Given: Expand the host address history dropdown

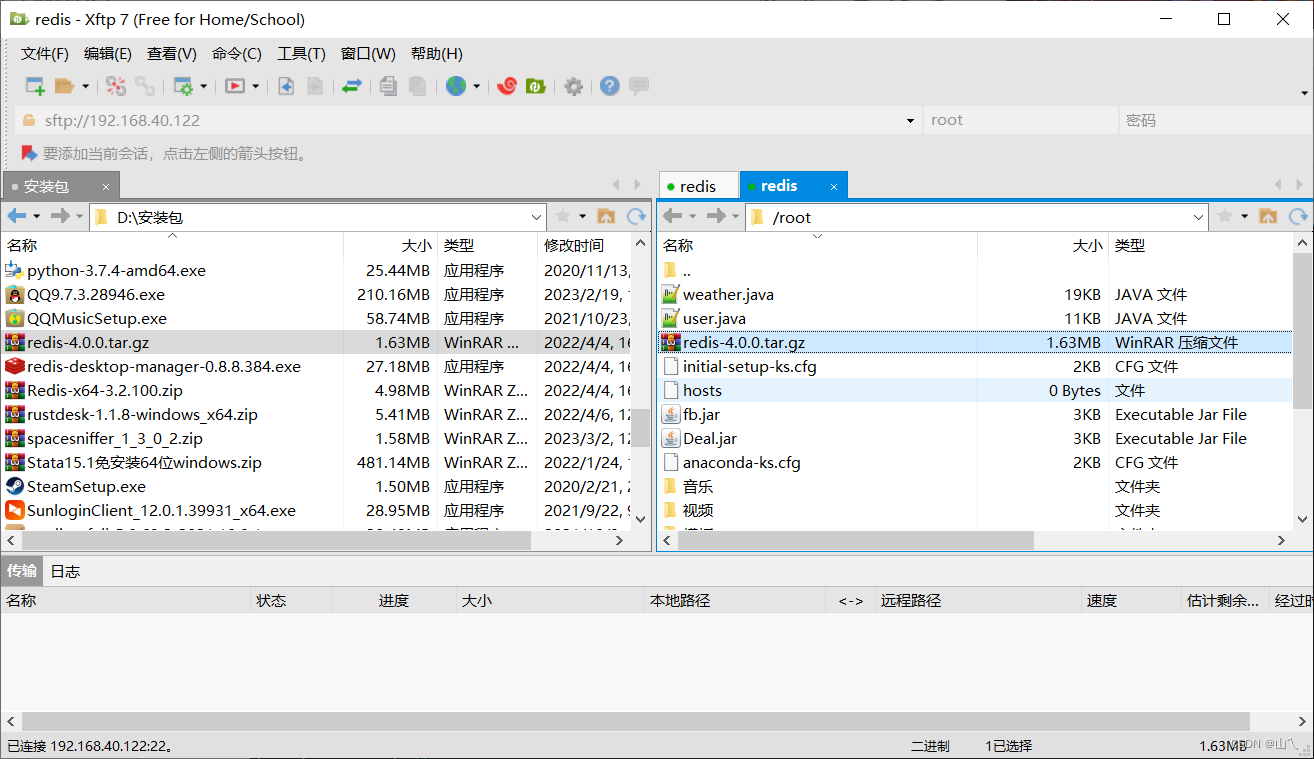Looking at the screenshot, I should (910, 121).
